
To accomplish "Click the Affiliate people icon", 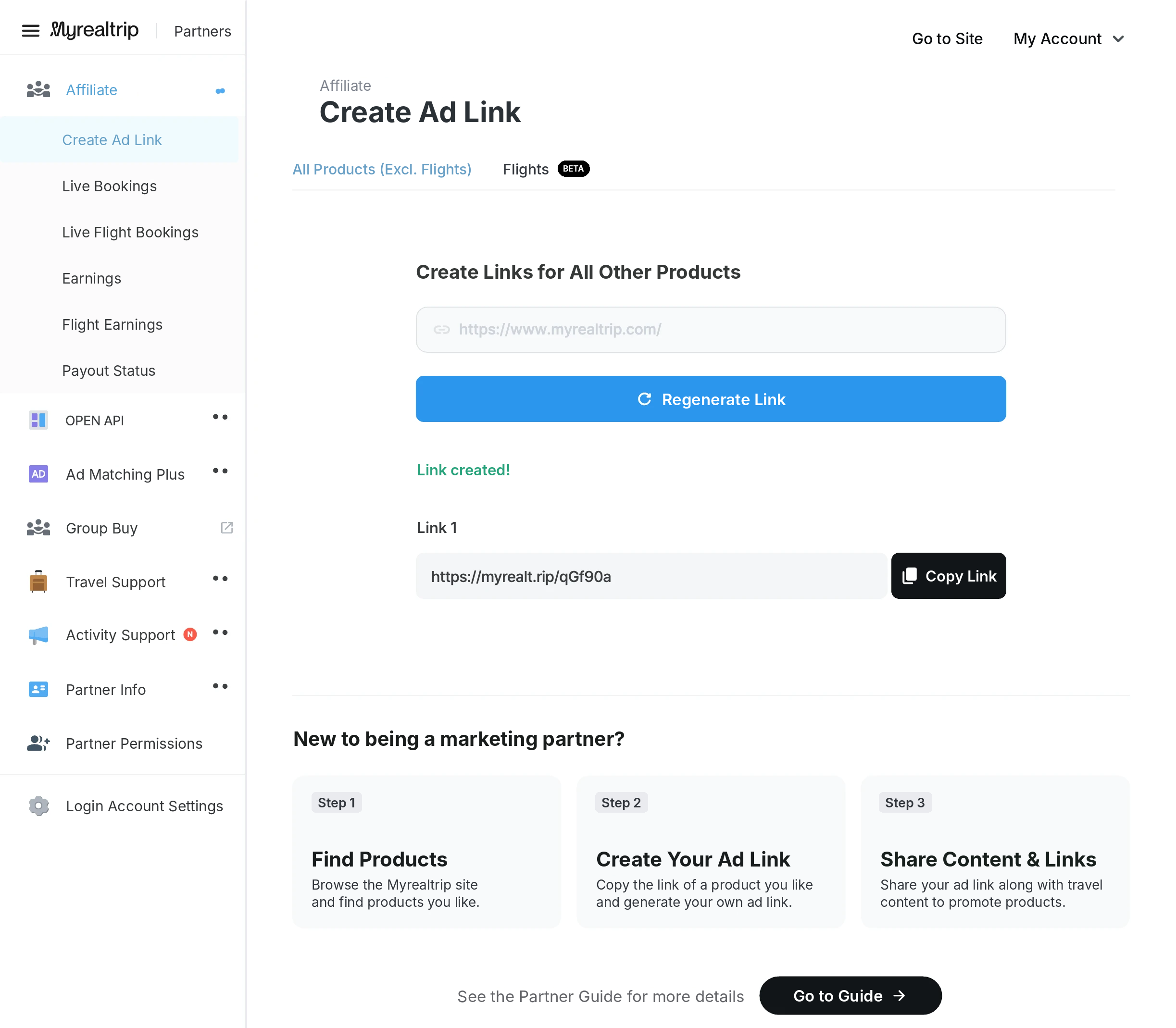I will [x=38, y=89].
